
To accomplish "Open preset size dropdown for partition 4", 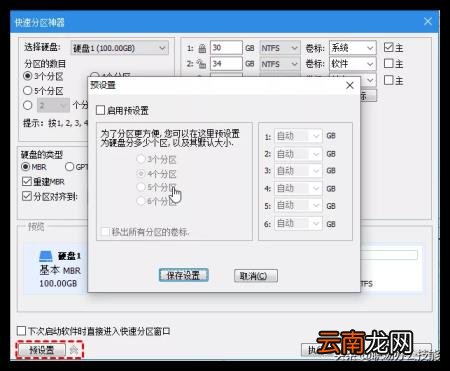I will point(298,189).
